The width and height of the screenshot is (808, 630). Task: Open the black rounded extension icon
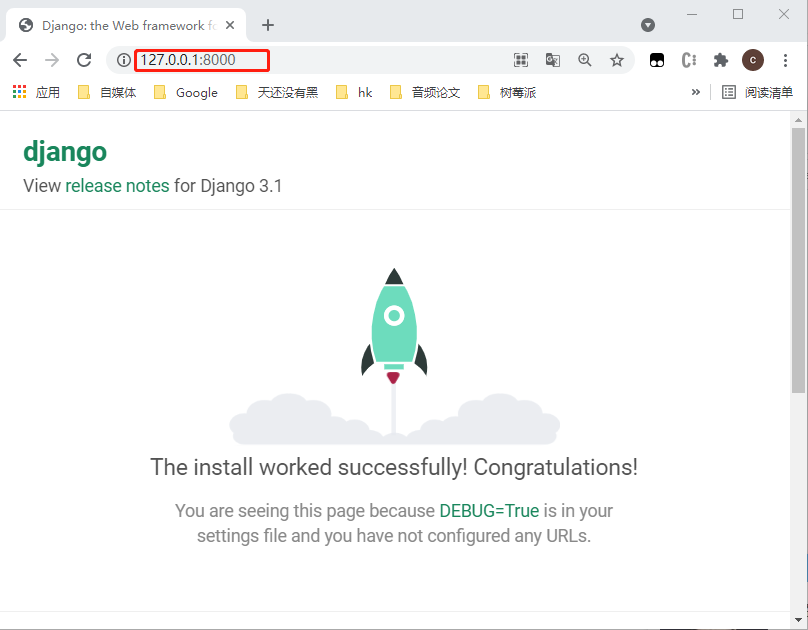(657, 60)
